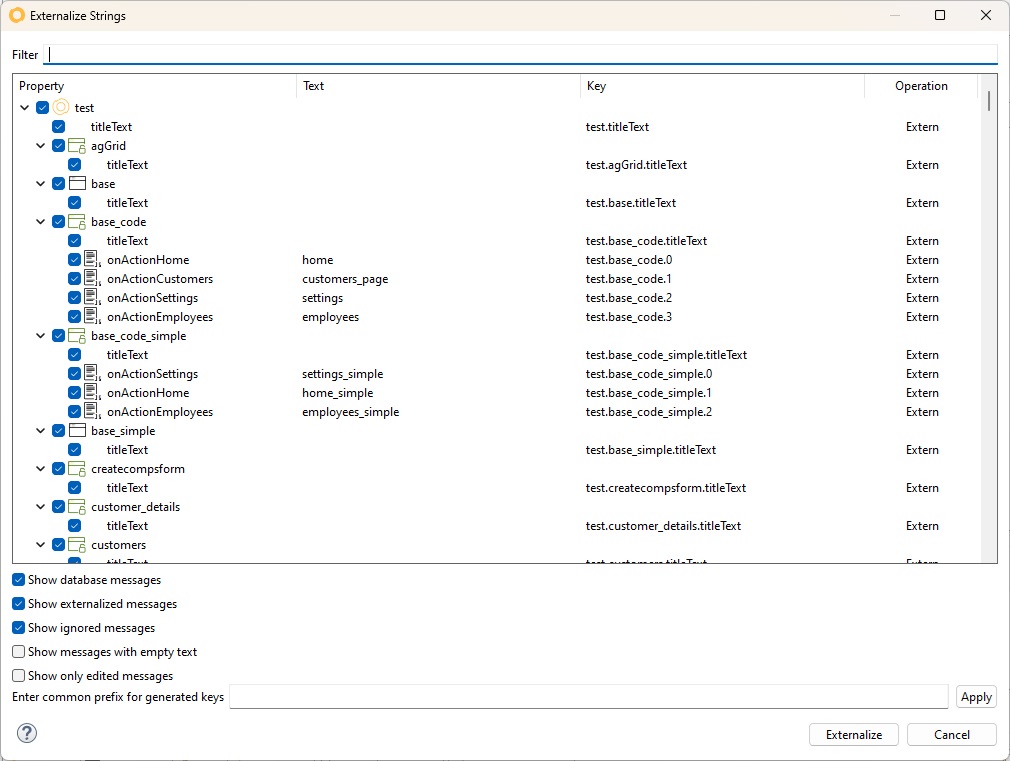Click the onActionHome method icon under base_code
1010x761 pixels.
[x=92, y=260]
